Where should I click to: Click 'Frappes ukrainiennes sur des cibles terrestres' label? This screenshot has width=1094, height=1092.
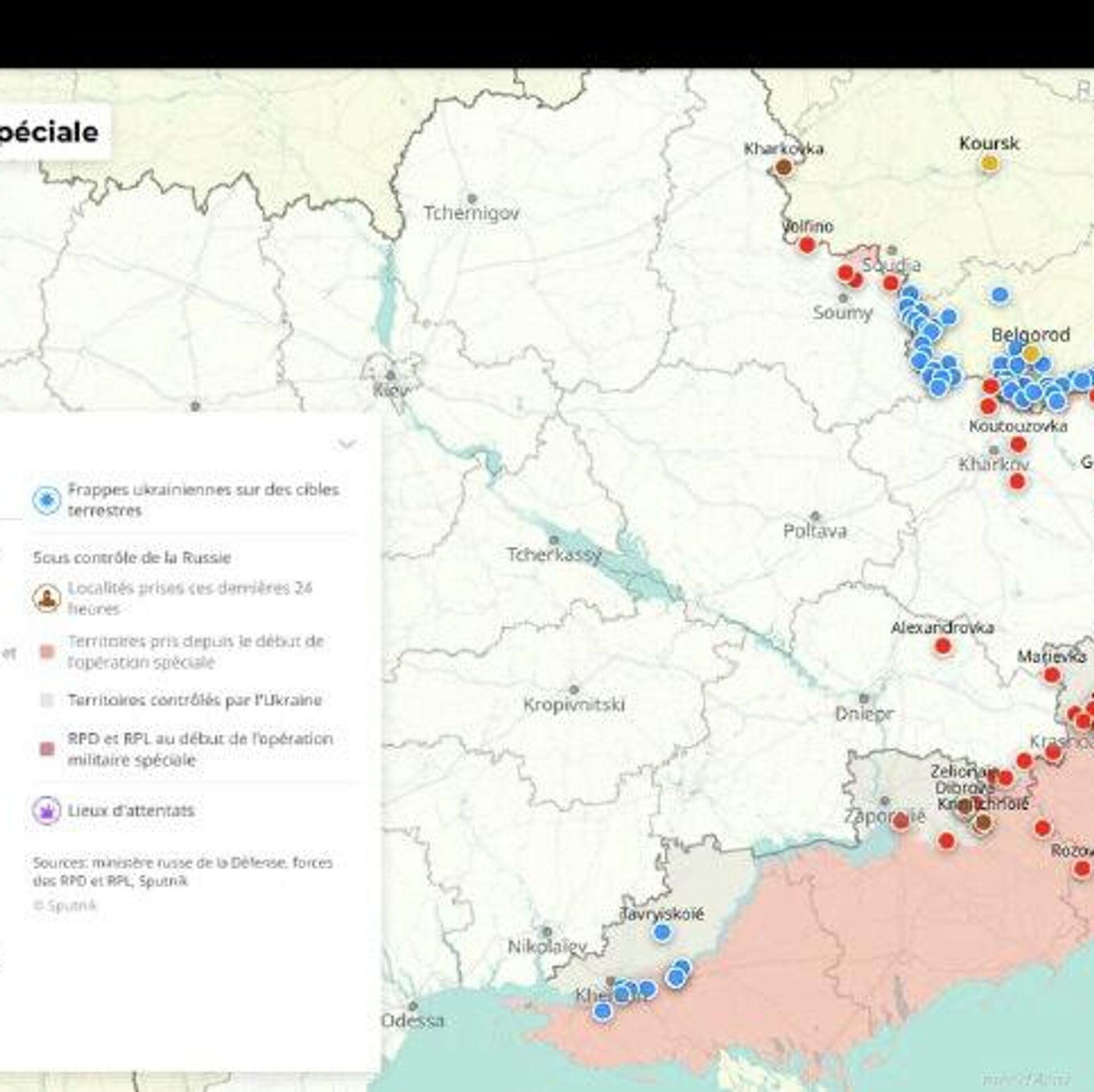tap(203, 500)
